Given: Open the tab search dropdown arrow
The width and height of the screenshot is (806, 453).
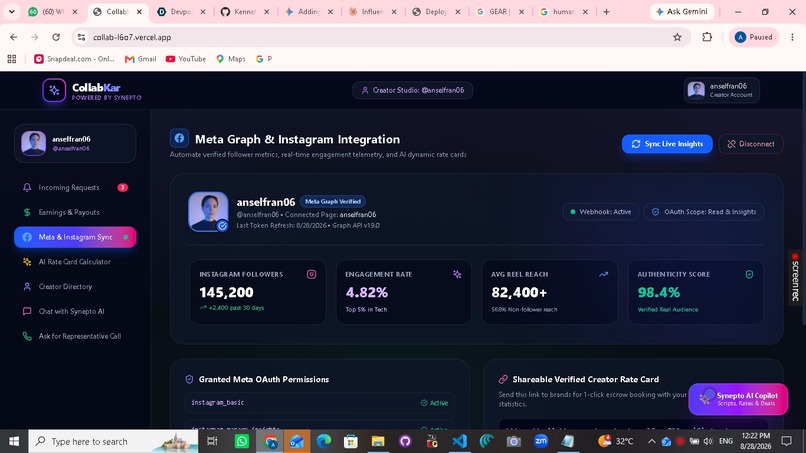Looking at the screenshot, I should 11,11.
